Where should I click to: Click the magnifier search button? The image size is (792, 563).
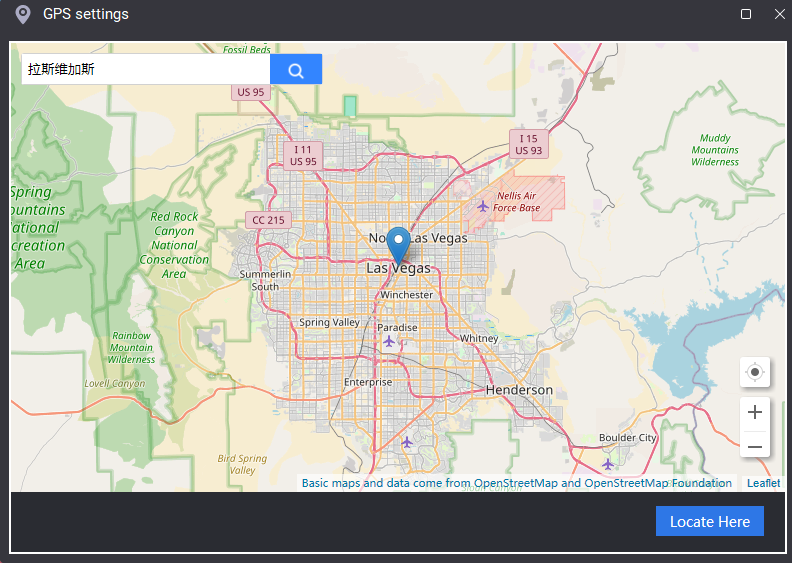(x=295, y=70)
